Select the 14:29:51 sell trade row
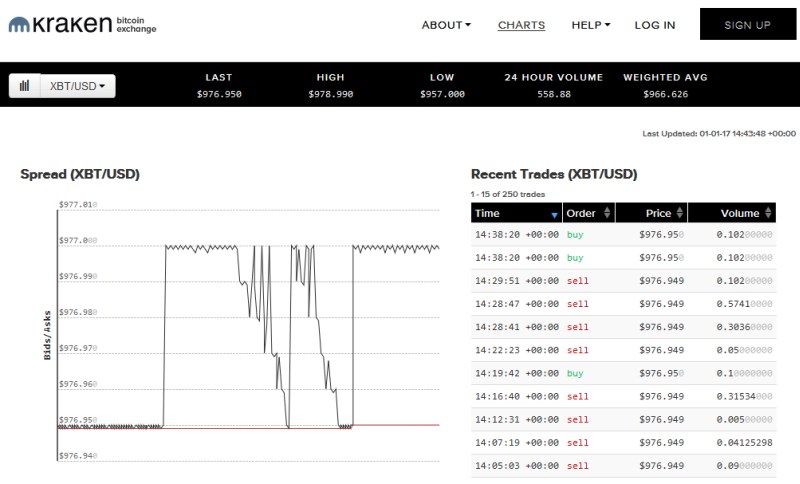 (x=623, y=281)
